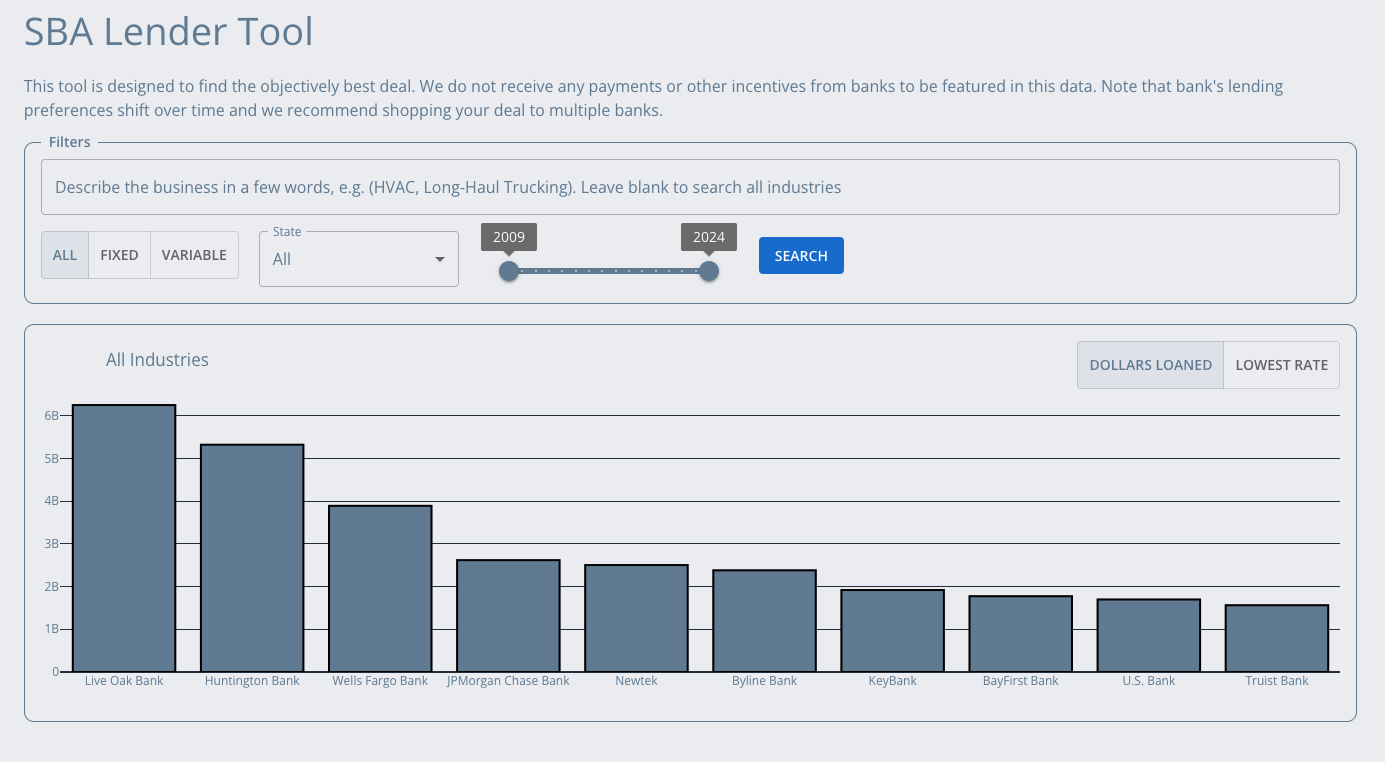
Task: Click the Live Oak Bank bar
Action: coord(124,538)
